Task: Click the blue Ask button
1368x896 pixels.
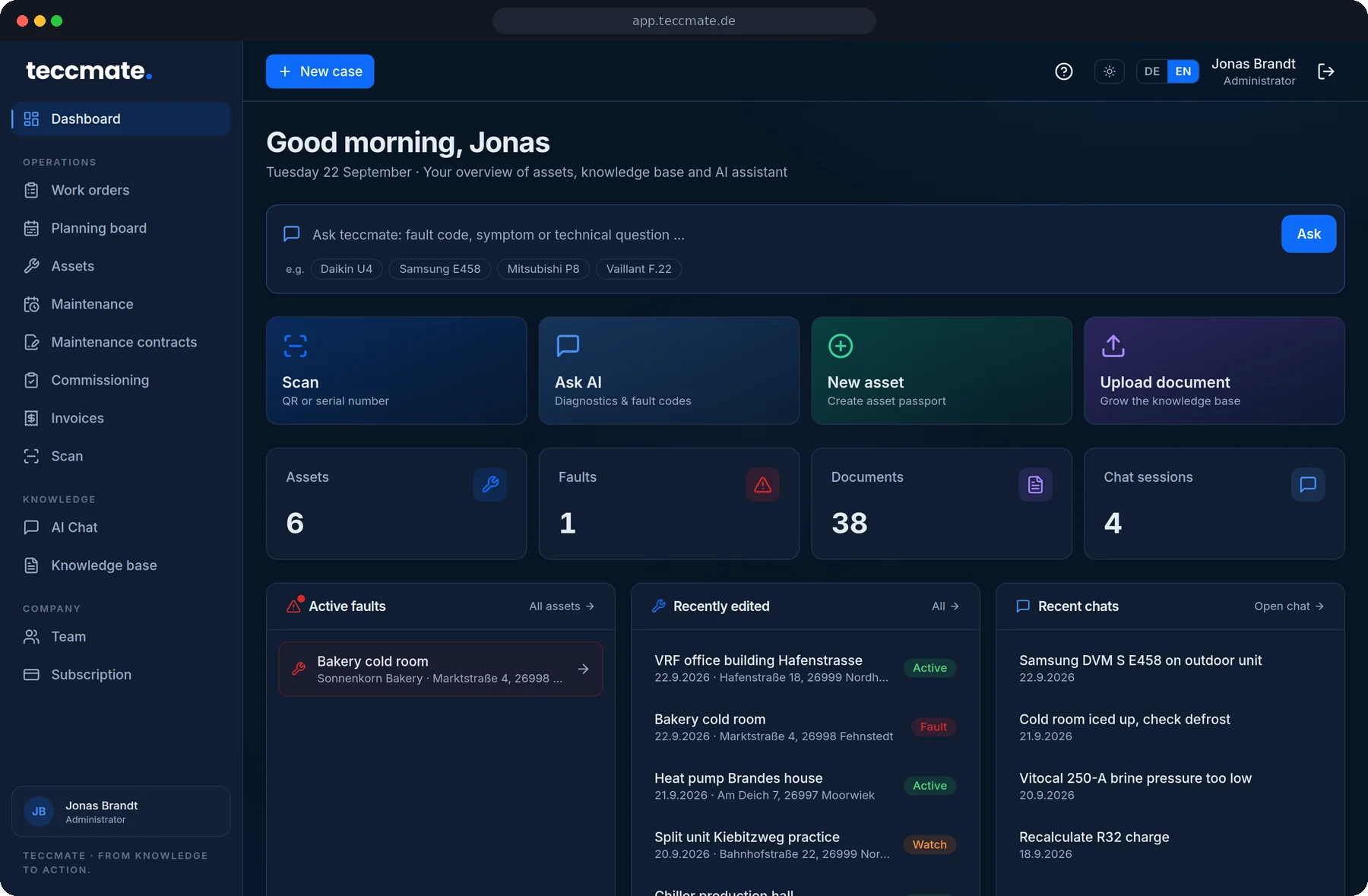Action: pyautogui.click(x=1309, y=234)
